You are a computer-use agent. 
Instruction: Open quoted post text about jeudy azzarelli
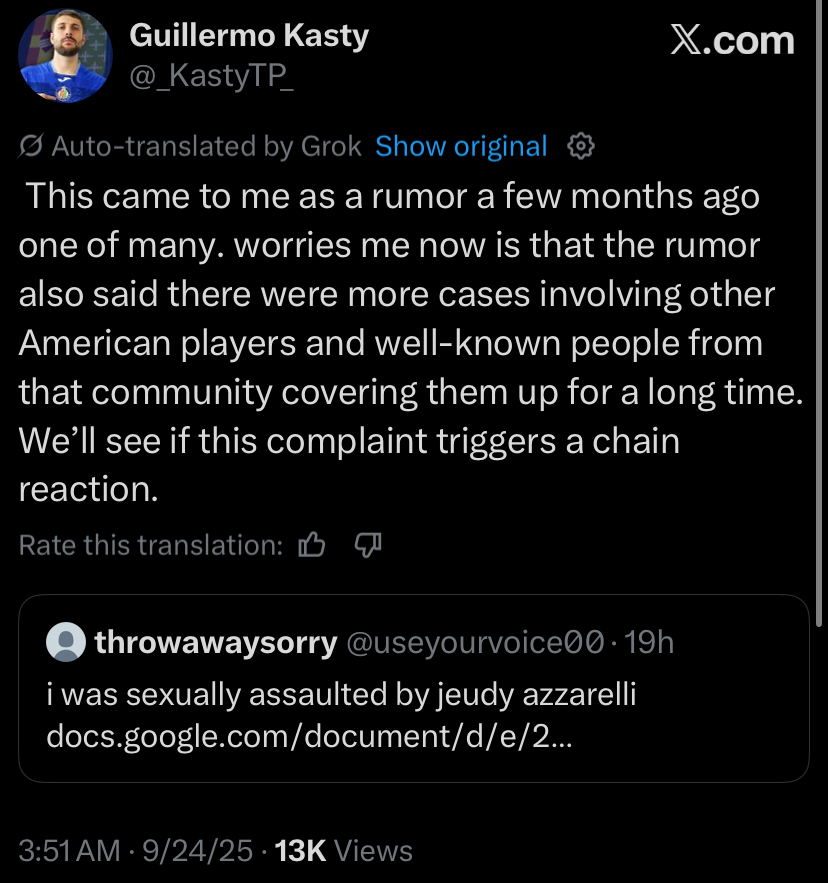[341, 694]
